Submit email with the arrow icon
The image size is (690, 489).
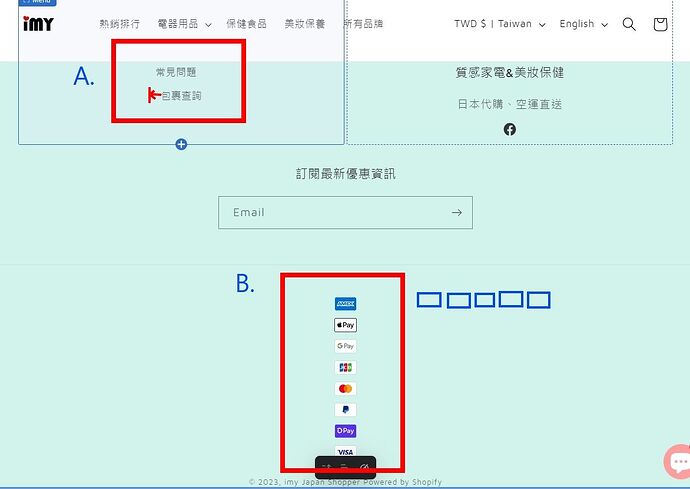pos(457,213)
